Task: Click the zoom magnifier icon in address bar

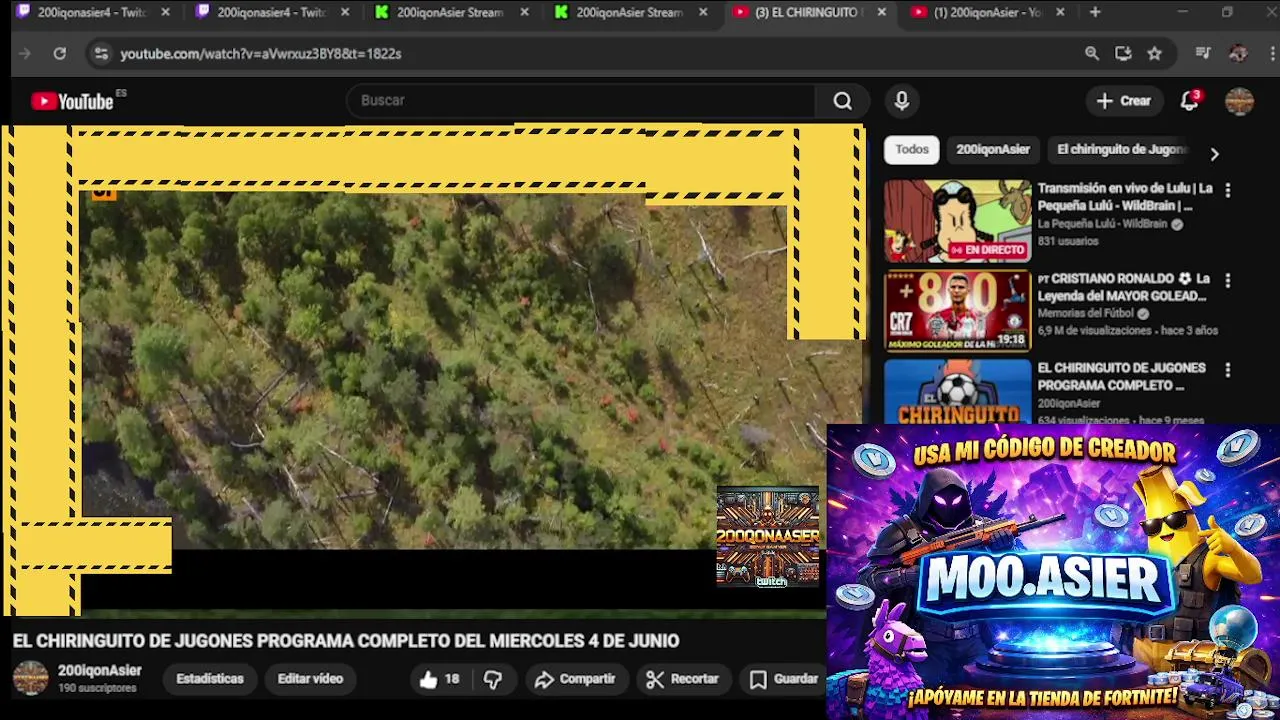Action: pyautogui.click(x=1092, y=54)
